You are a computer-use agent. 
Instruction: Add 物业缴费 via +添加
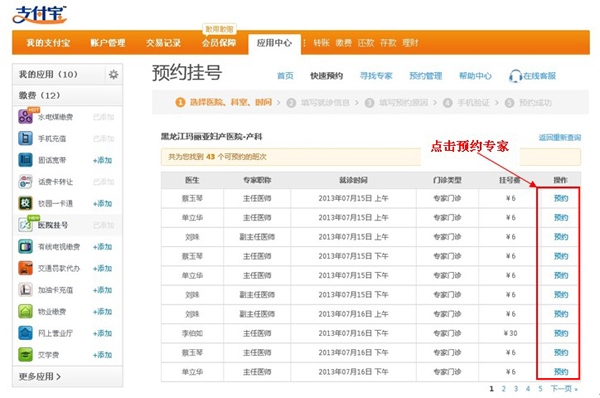pyautogui.click(x=103, y=312)
